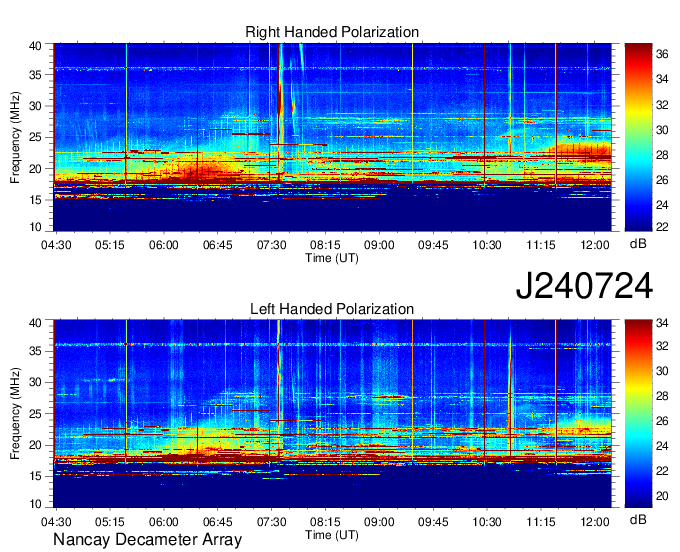This screenshot has height=552, width=680.
Task: Click the 07:30 time tick of Right Handed plot
Action: [271, 245]
